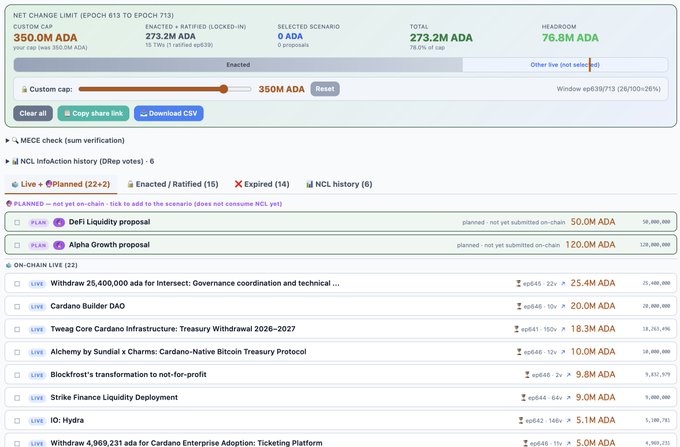This screenshot has height=447, width=680.
Task: Tick checkbox for DeFi Liquidity proposal
Action: 17,222
